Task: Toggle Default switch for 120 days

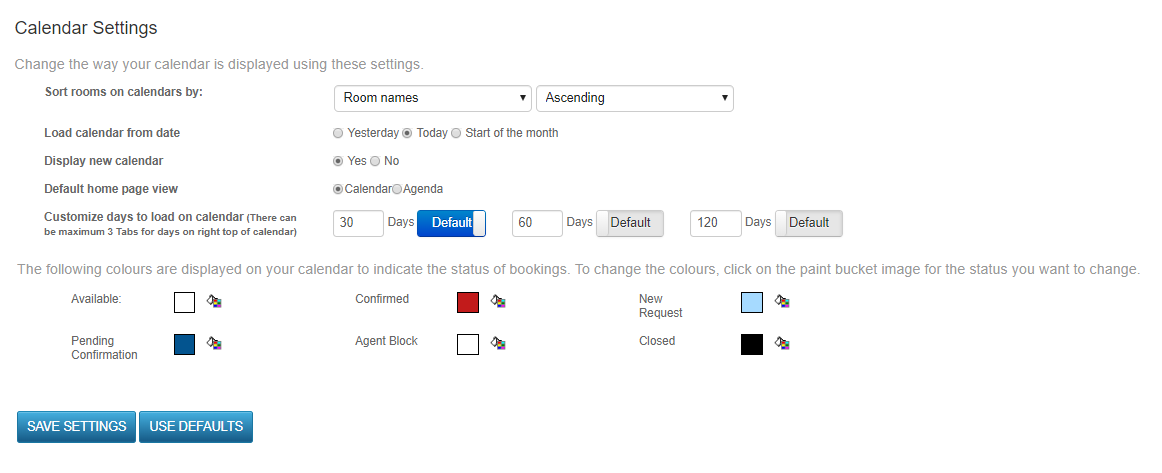Action: pyautogui.click(x=809, y=223)
